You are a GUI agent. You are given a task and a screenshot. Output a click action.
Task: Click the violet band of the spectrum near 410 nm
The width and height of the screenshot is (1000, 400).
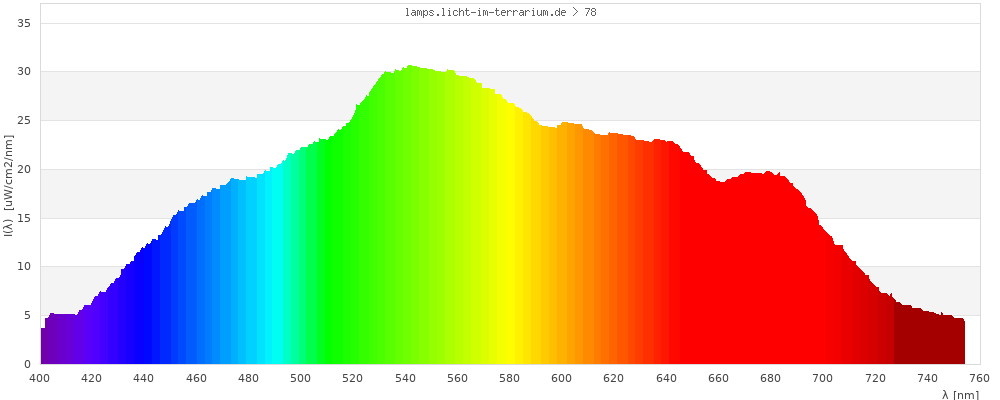(66, 340)
